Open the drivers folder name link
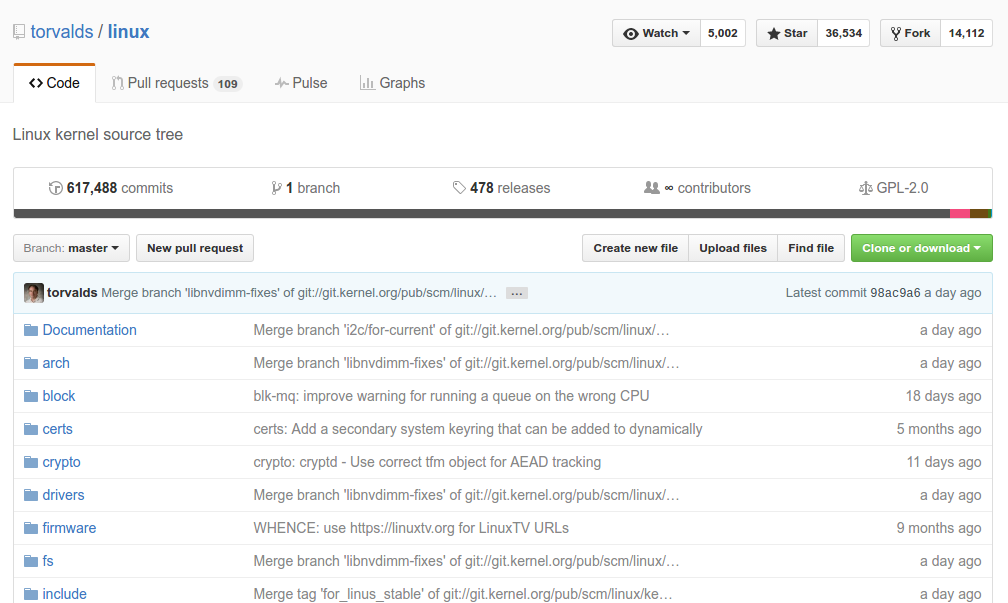Screen dimensions: 1008x603 (63, 495)
